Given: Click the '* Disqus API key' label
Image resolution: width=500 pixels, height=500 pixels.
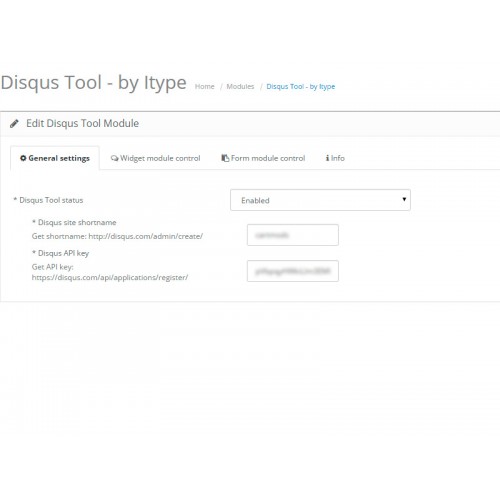Looking at the screenshot, I should point(60,253).
